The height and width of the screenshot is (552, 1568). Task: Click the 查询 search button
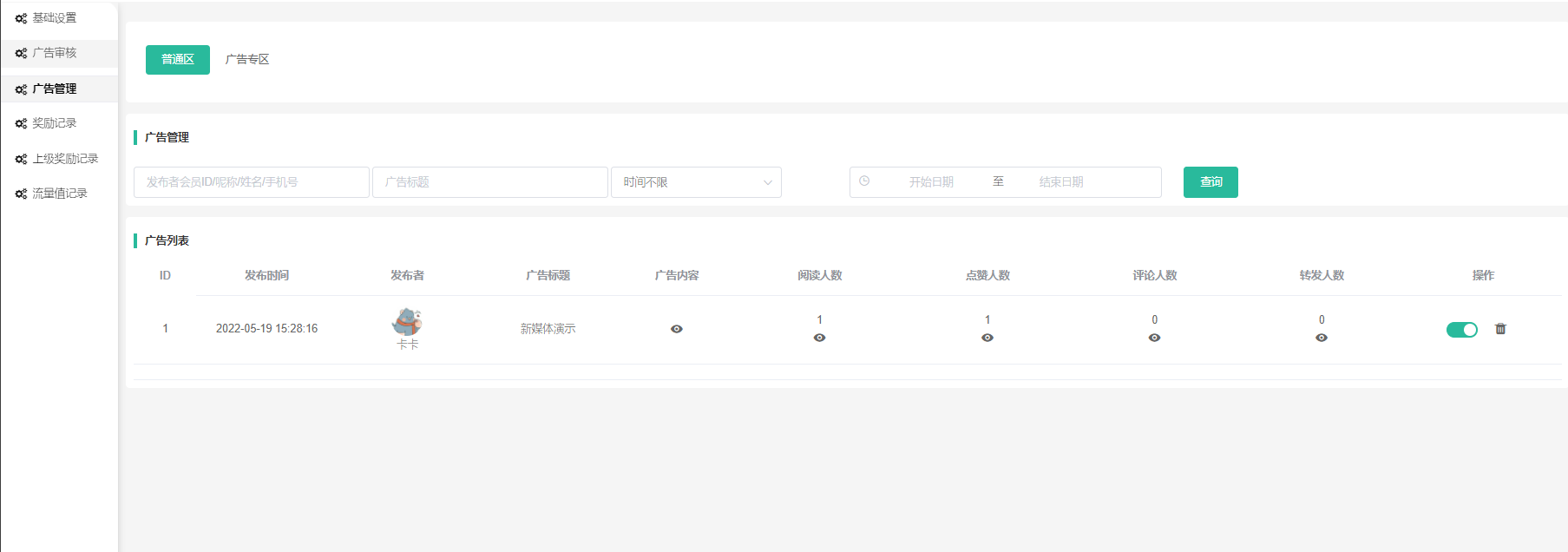pos(1210,182)
